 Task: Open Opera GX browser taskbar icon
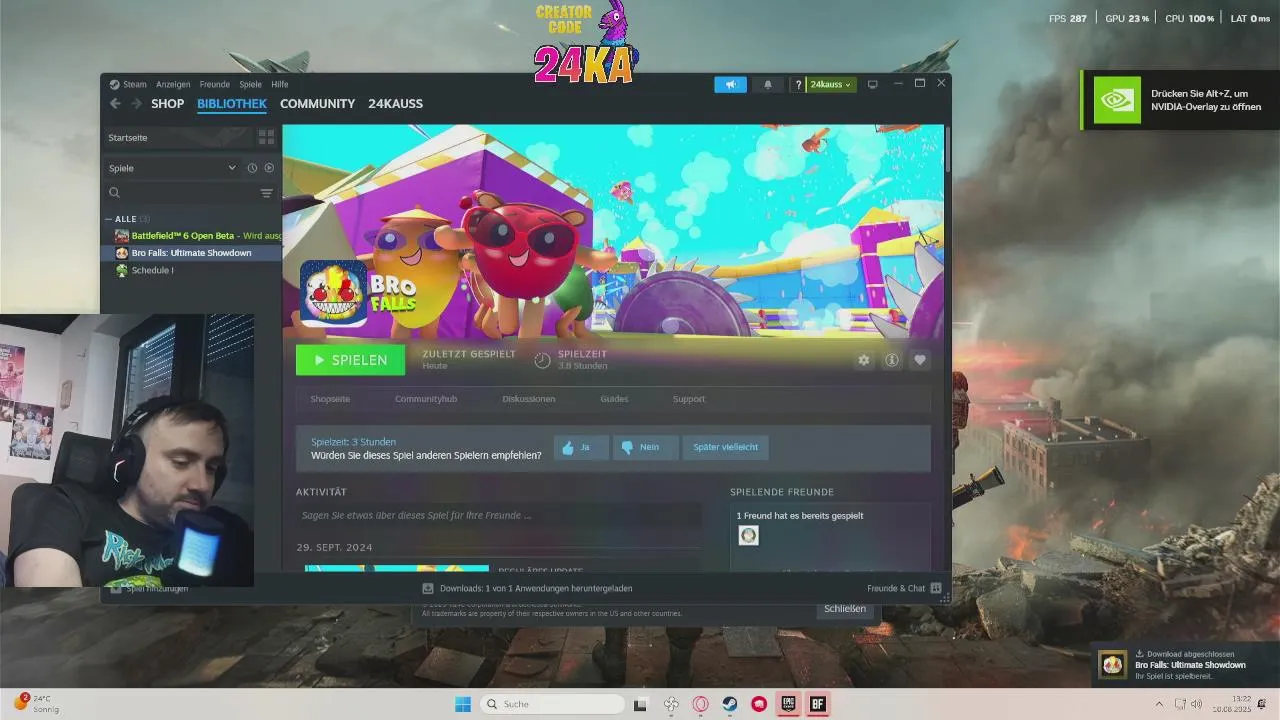700,704
